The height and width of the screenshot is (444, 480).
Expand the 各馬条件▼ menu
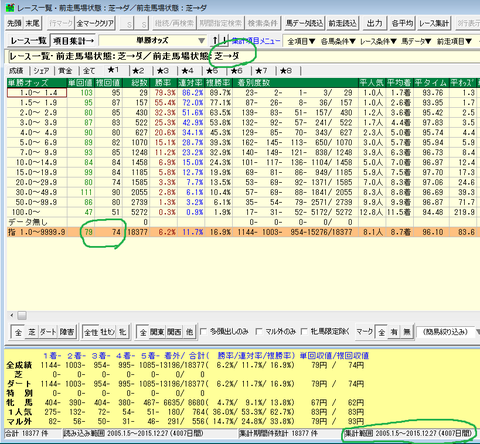pyautogui.click(x=338, y=41)
